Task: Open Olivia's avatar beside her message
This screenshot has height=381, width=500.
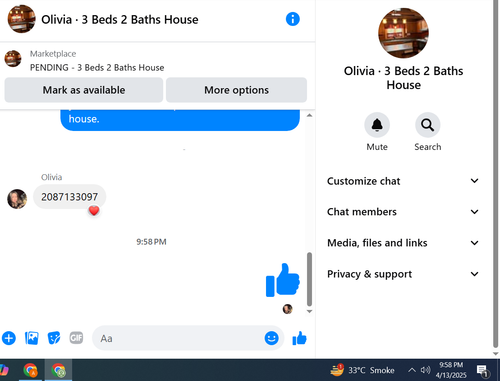Action: coord(17,199)
